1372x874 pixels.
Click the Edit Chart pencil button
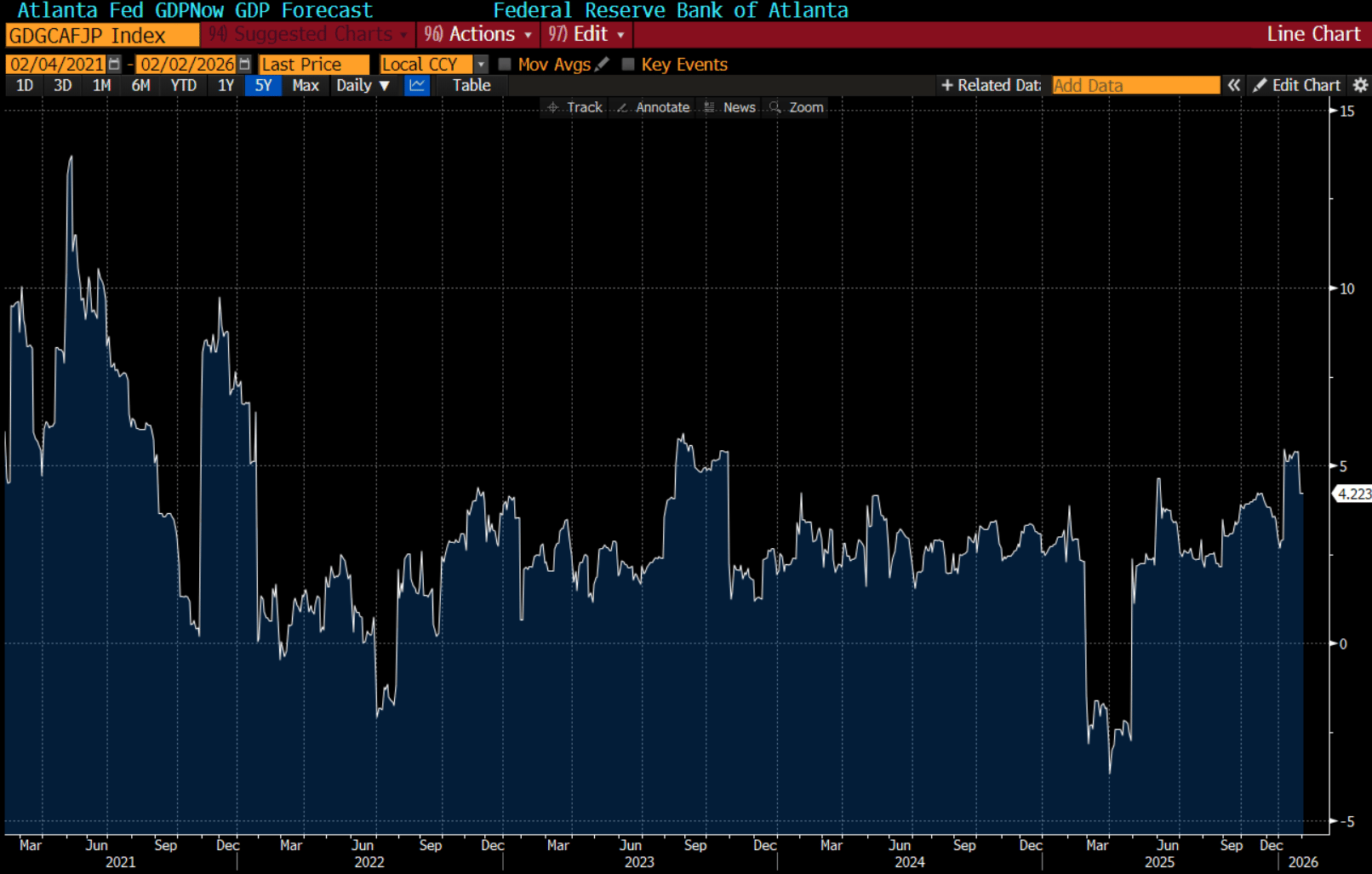(x=1297, y=85)
